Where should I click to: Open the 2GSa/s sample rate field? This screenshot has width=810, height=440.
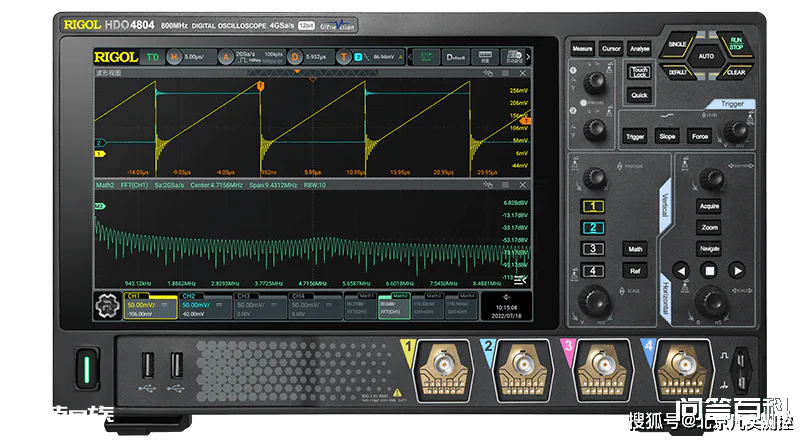pyautogui.click(x=245, y=54)
